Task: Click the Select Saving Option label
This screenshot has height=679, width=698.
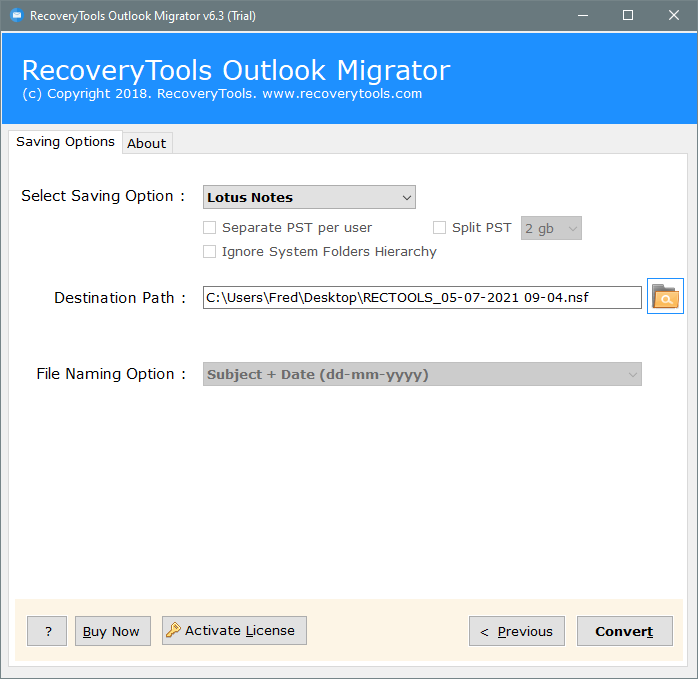Action: click(x=103, y=196)
